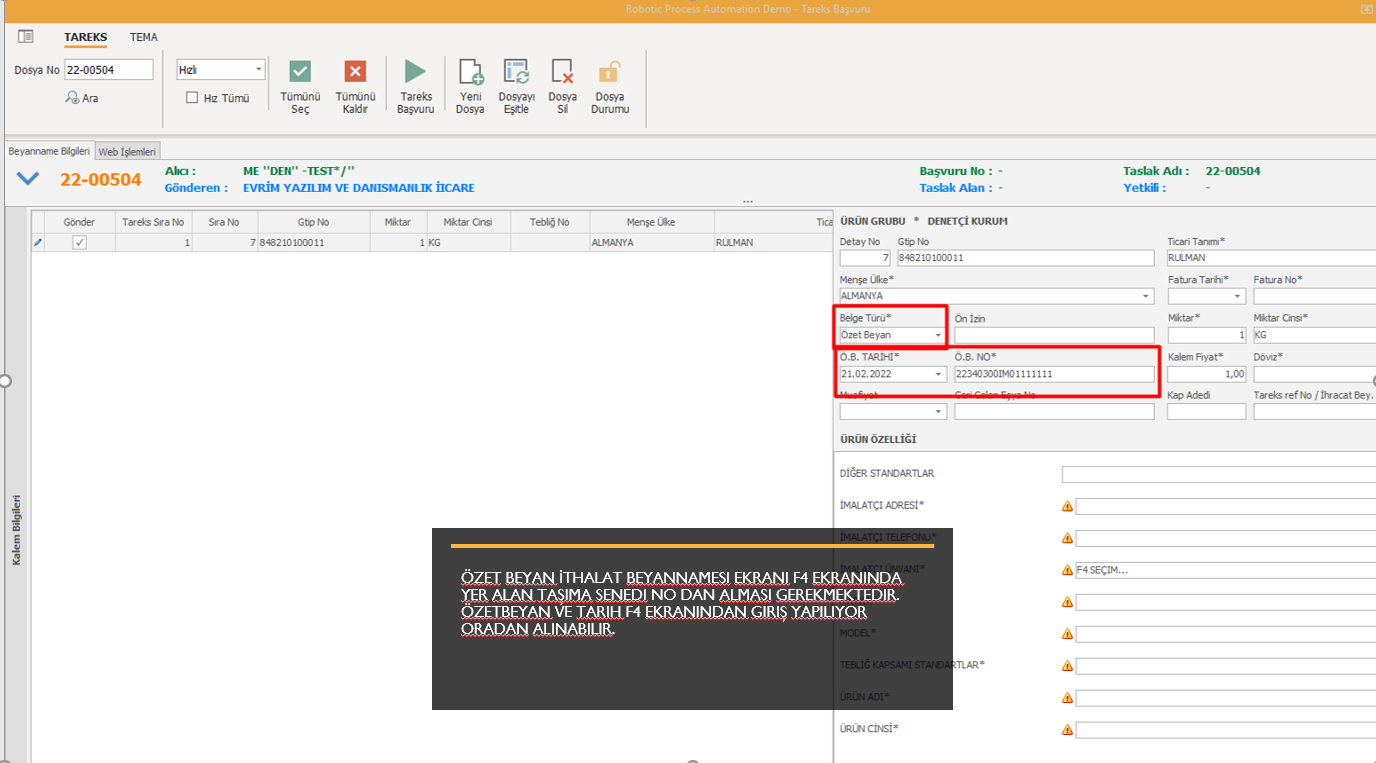Viewport: 1376px width, 763px height.
Task: Create a new file with Yeni Dosya
Action: (470, 72)
